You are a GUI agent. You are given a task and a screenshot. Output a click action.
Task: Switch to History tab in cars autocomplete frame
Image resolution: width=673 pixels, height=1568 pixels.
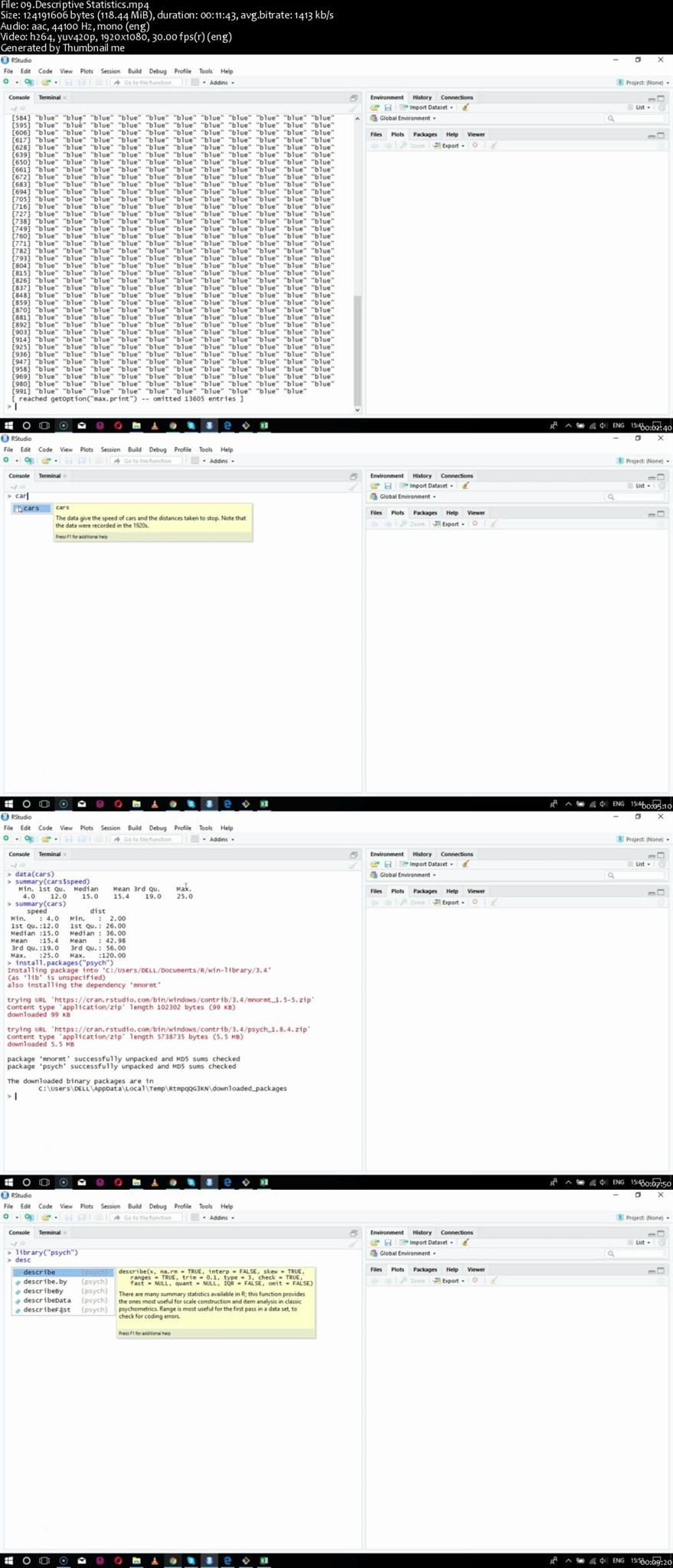click(x=422, y=475)
